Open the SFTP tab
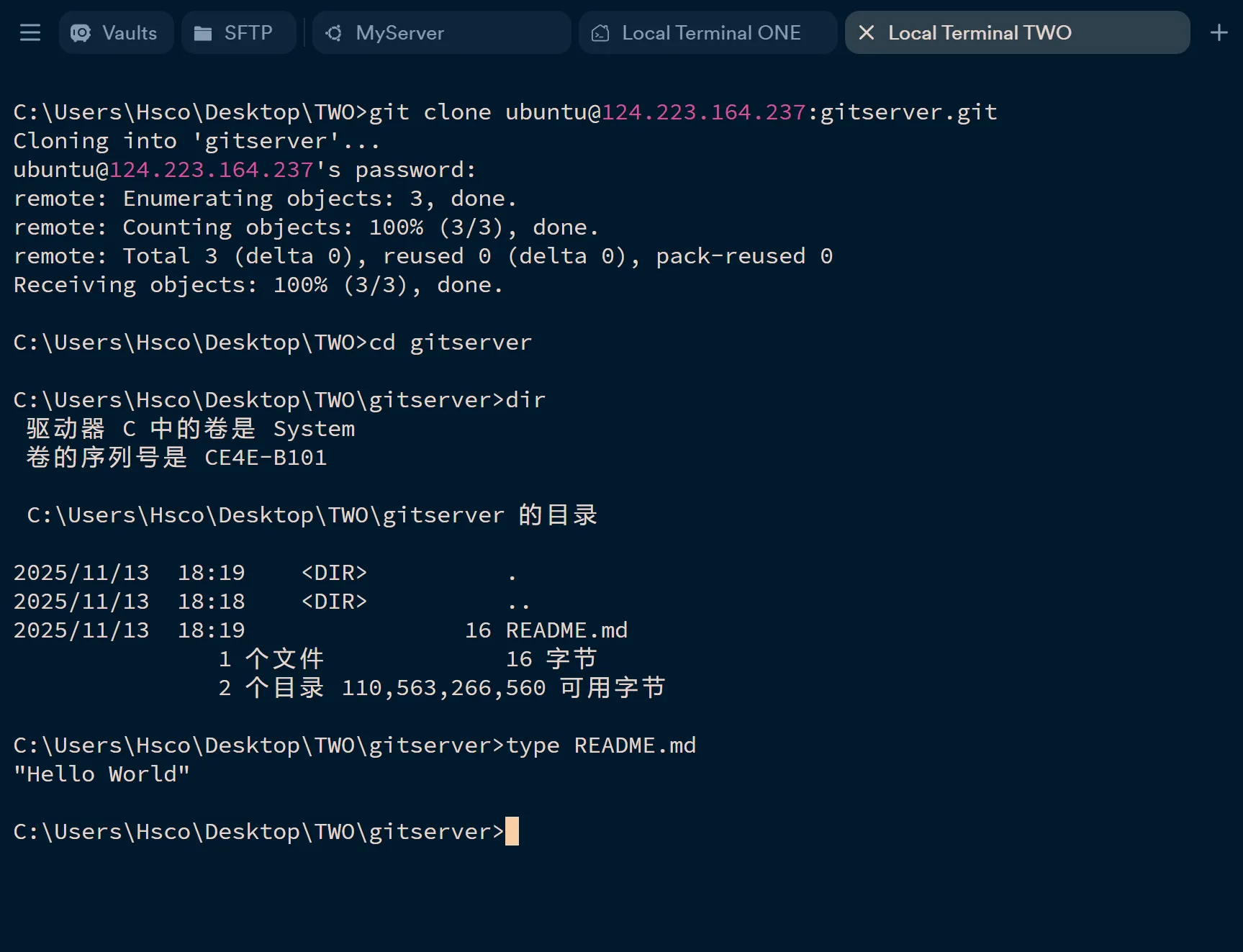This screenshot has height=952, width=1243. tap(248, 33)
